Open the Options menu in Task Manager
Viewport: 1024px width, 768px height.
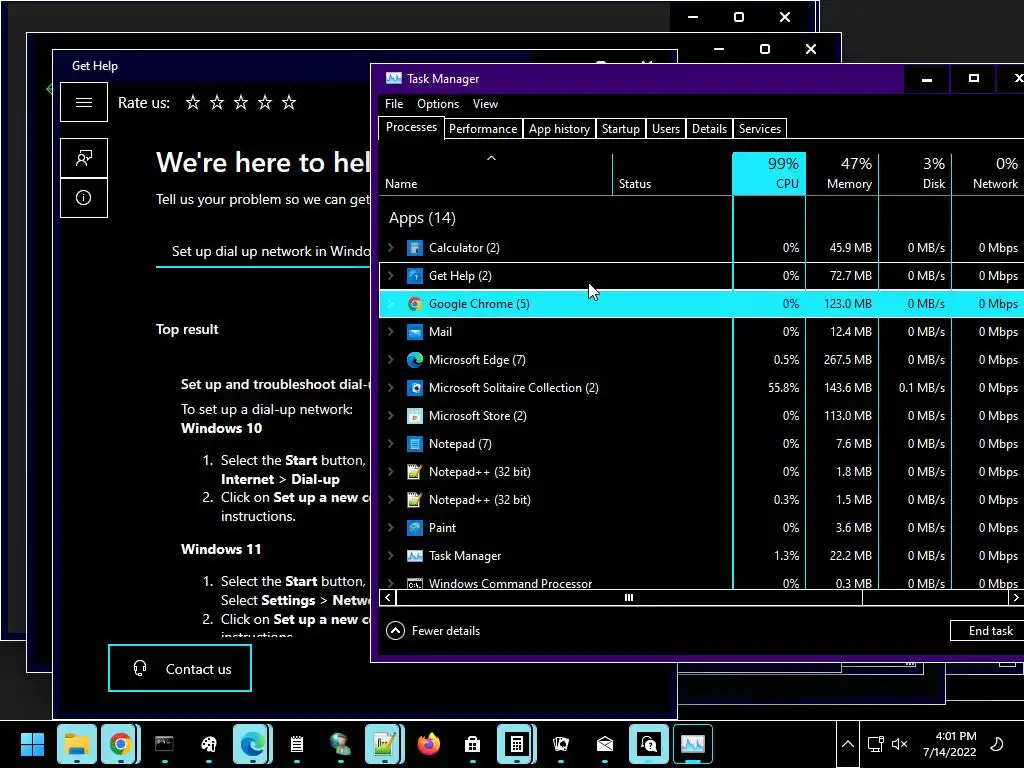pyautogui.click(x=438, y=104)
